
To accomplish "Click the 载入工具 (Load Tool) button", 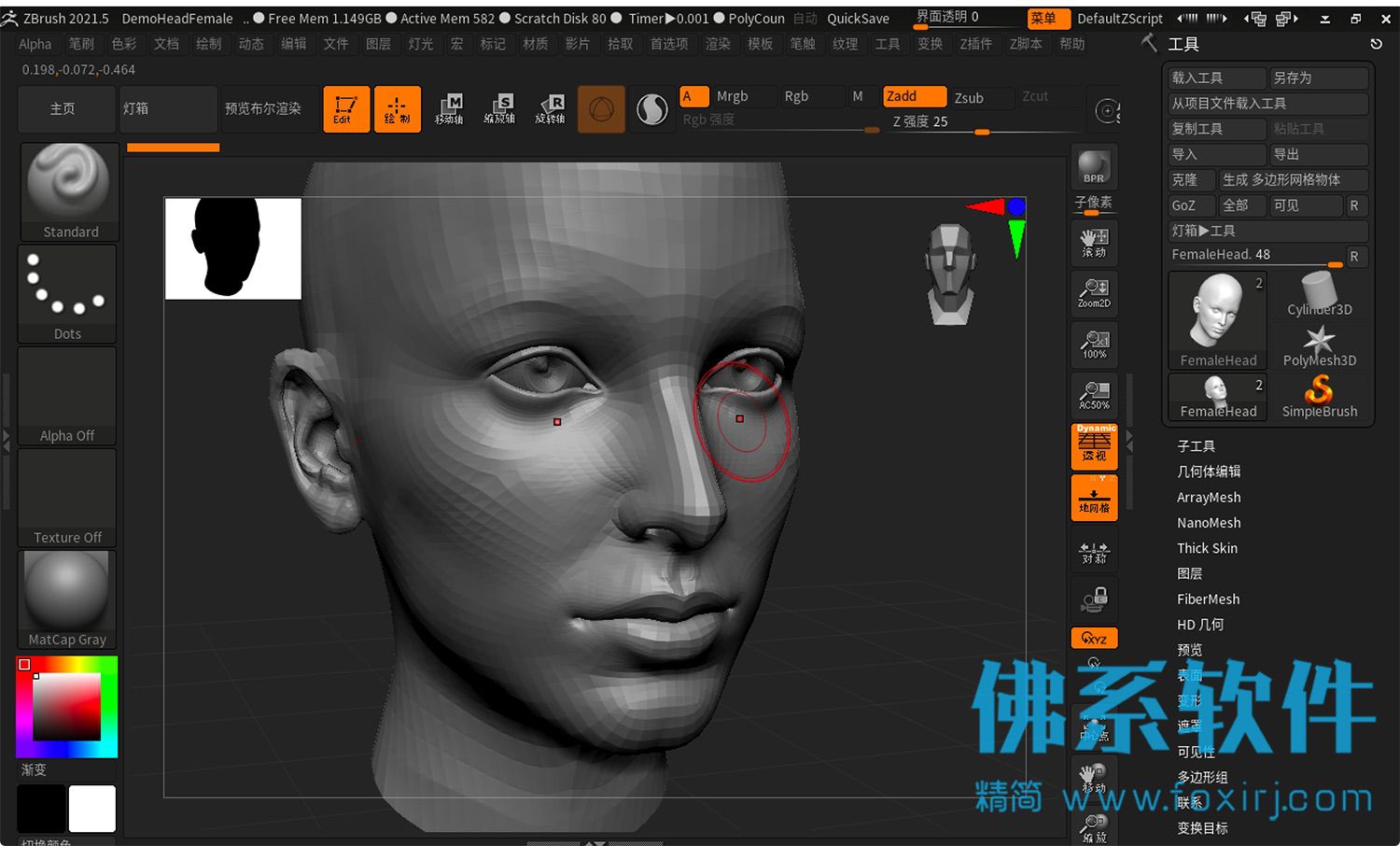I will (1217, 78).
